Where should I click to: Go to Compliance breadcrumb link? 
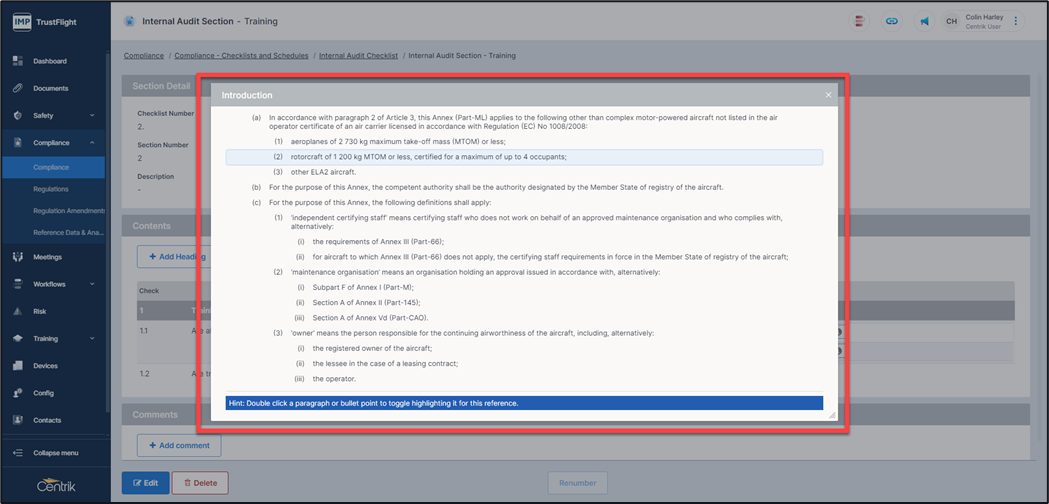(144, 56)
